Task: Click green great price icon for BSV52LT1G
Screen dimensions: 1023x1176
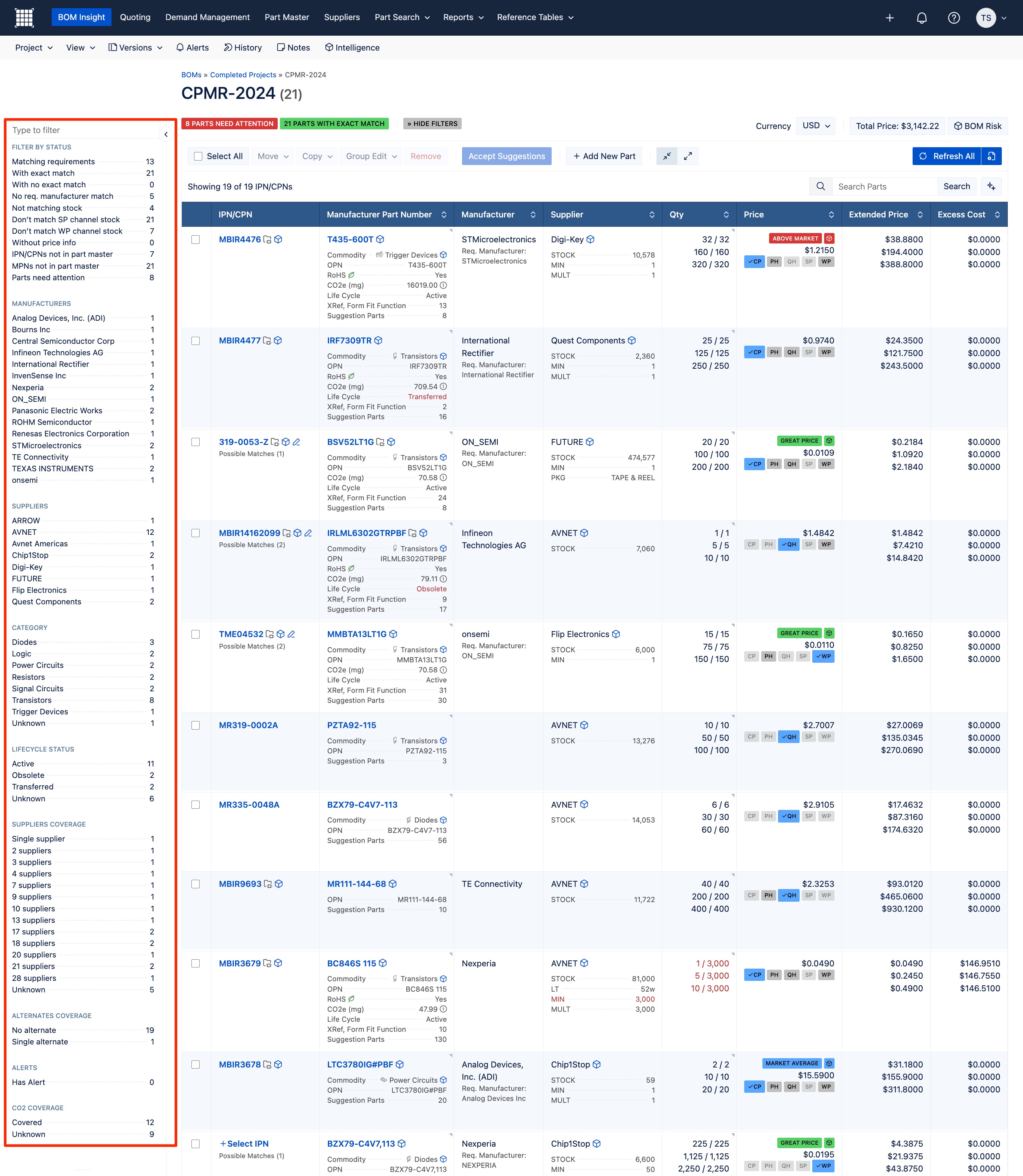Action: 829,441
